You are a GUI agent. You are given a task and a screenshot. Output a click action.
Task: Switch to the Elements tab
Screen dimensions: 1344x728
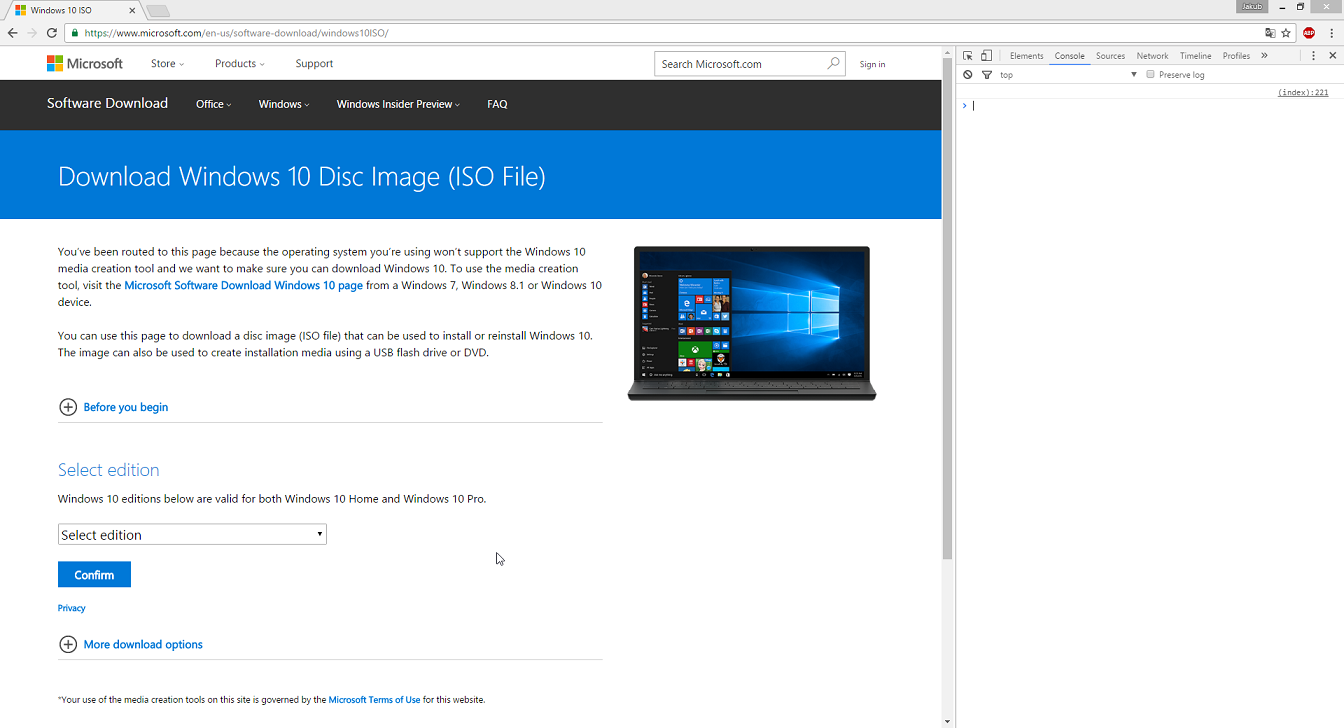1026,56
